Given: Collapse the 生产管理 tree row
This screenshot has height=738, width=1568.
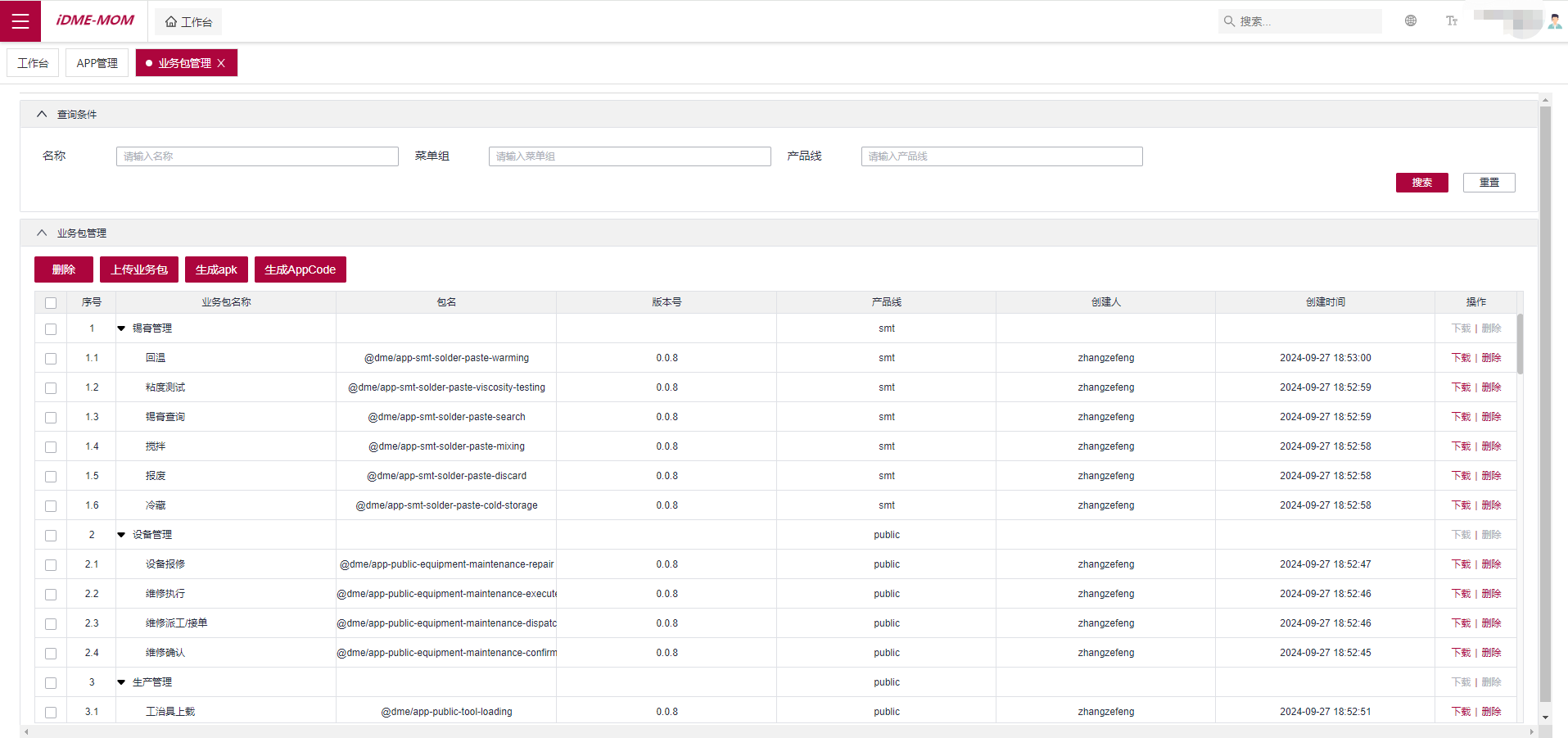Looking at the screenshot, I should click(121, 682).
